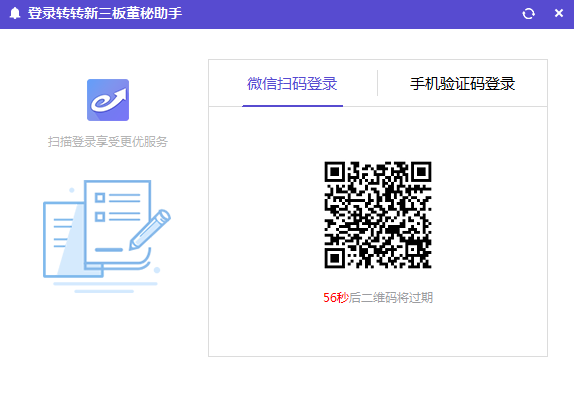This screenshot has height=396, width=574.
Task: Click the second checkbox square on illustrated document
Action: tap(100, 217)
